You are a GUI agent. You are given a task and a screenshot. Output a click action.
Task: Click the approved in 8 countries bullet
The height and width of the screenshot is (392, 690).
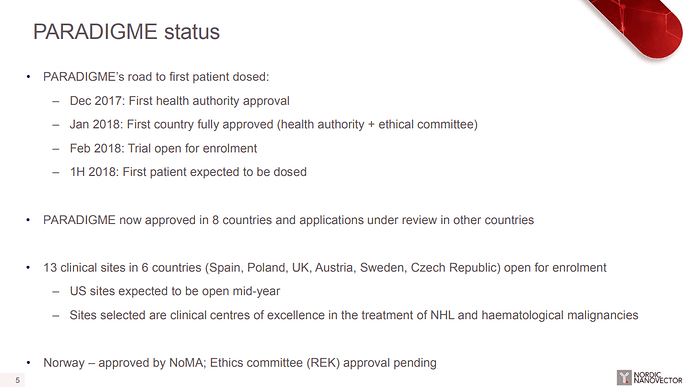288,220
